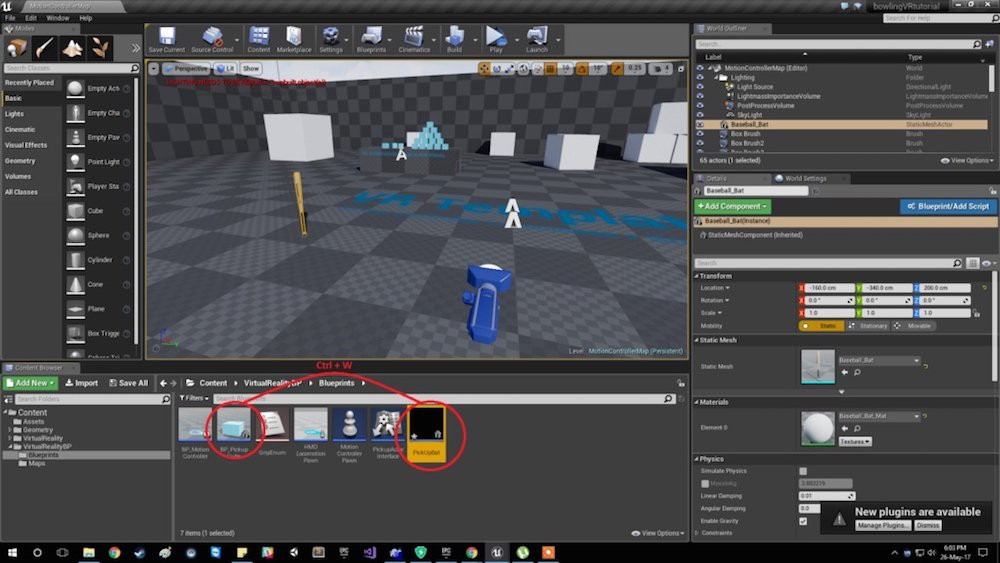Viewport: 1000px width, 563px height.
Task: Open the Add Component dropdown
Action: 732,207
